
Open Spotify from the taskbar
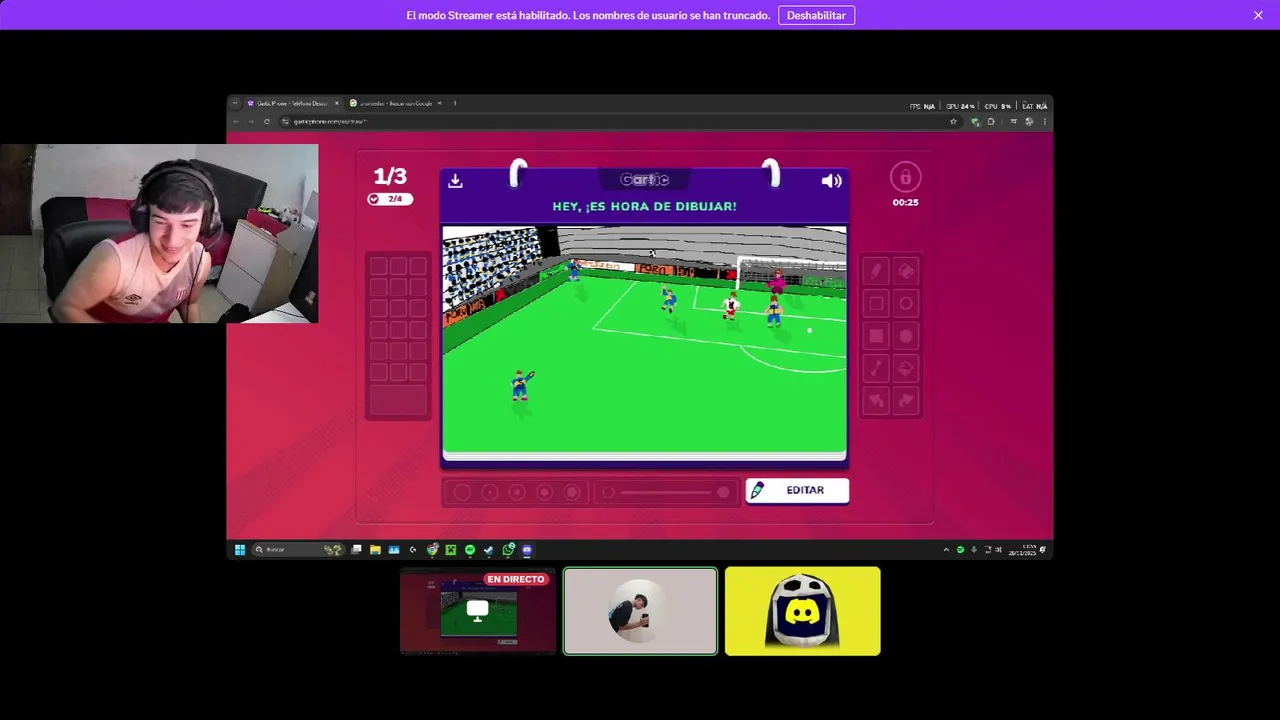470,550
